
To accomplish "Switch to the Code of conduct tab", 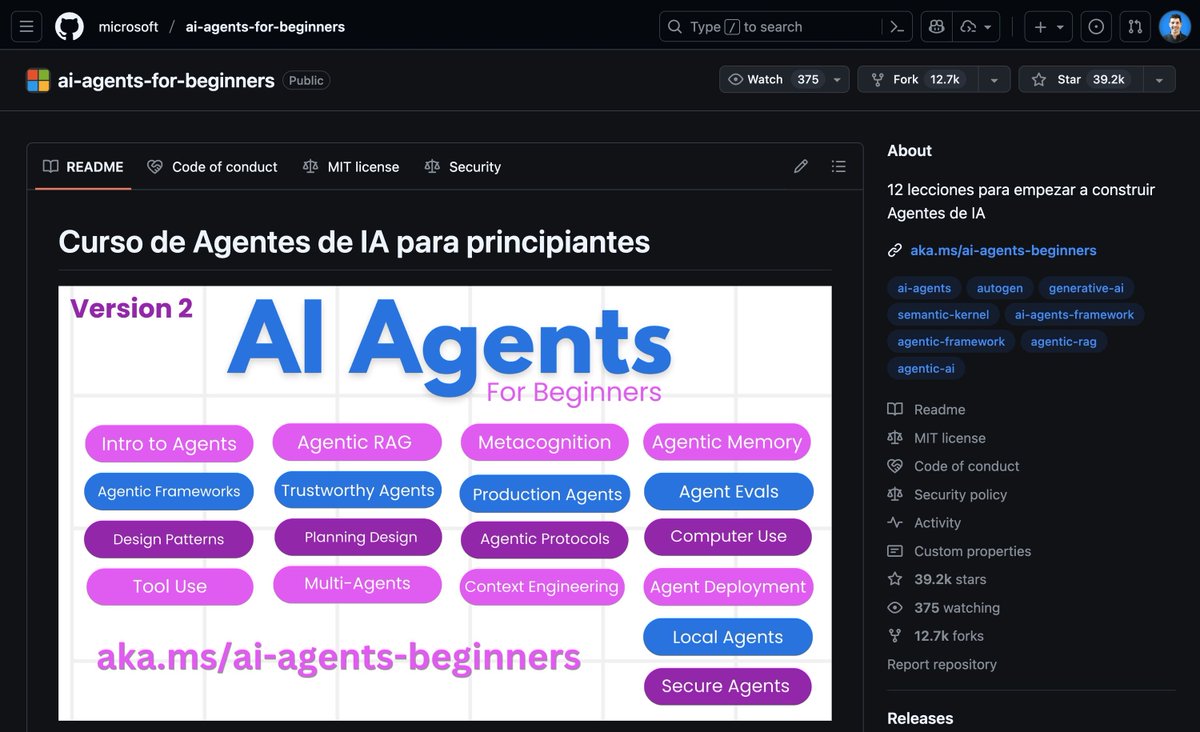I will [212, 167].
